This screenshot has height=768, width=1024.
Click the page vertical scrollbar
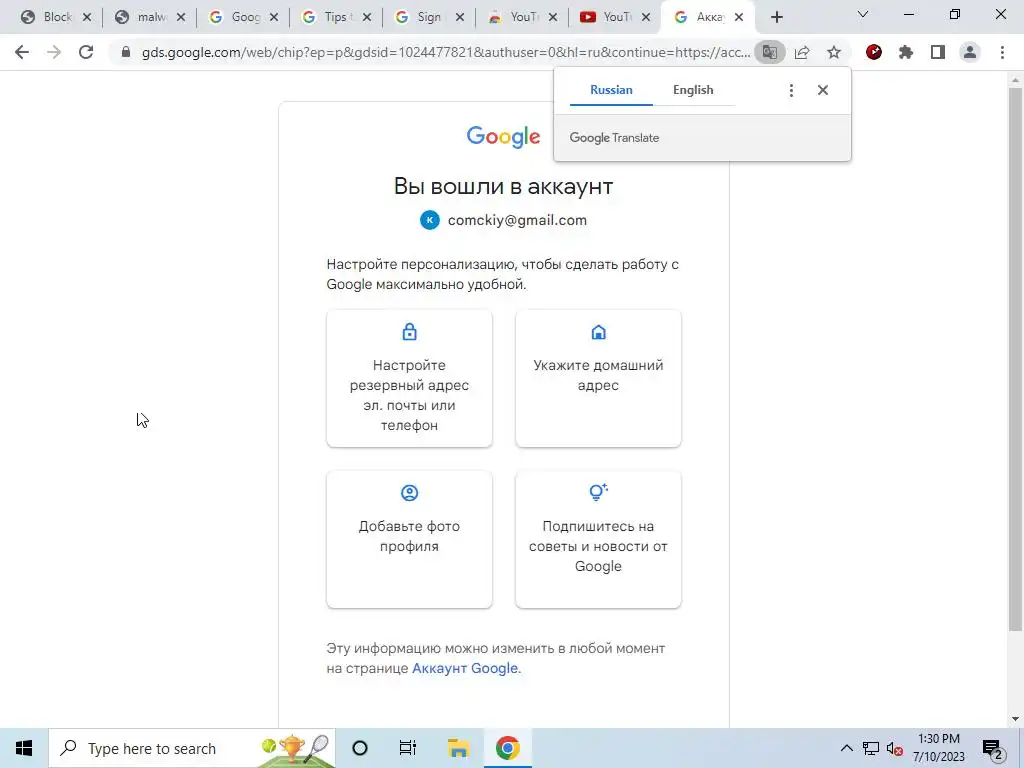[x=1015, y=358]
